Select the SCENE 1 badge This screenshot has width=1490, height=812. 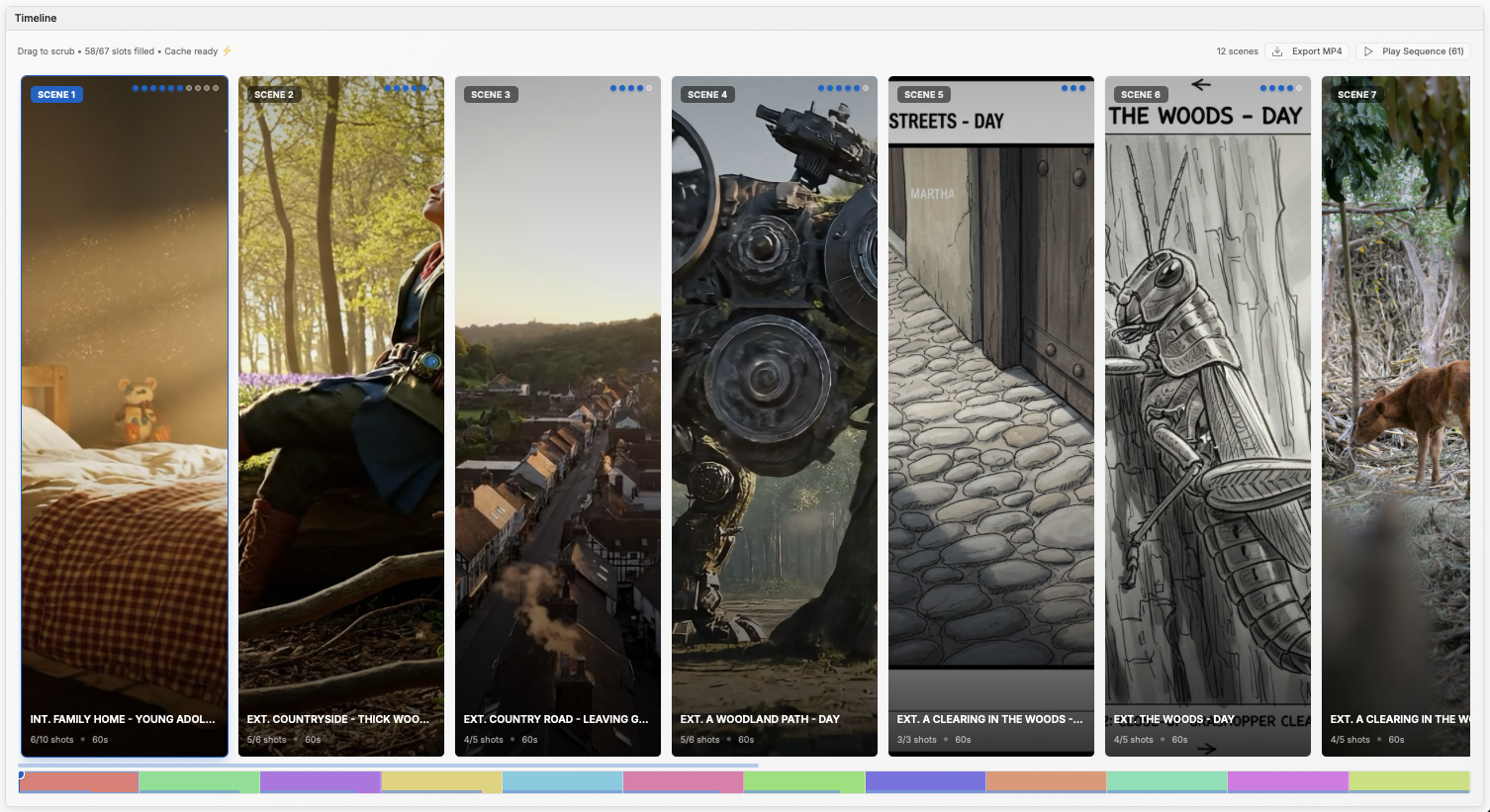click(x=56, y=95)
